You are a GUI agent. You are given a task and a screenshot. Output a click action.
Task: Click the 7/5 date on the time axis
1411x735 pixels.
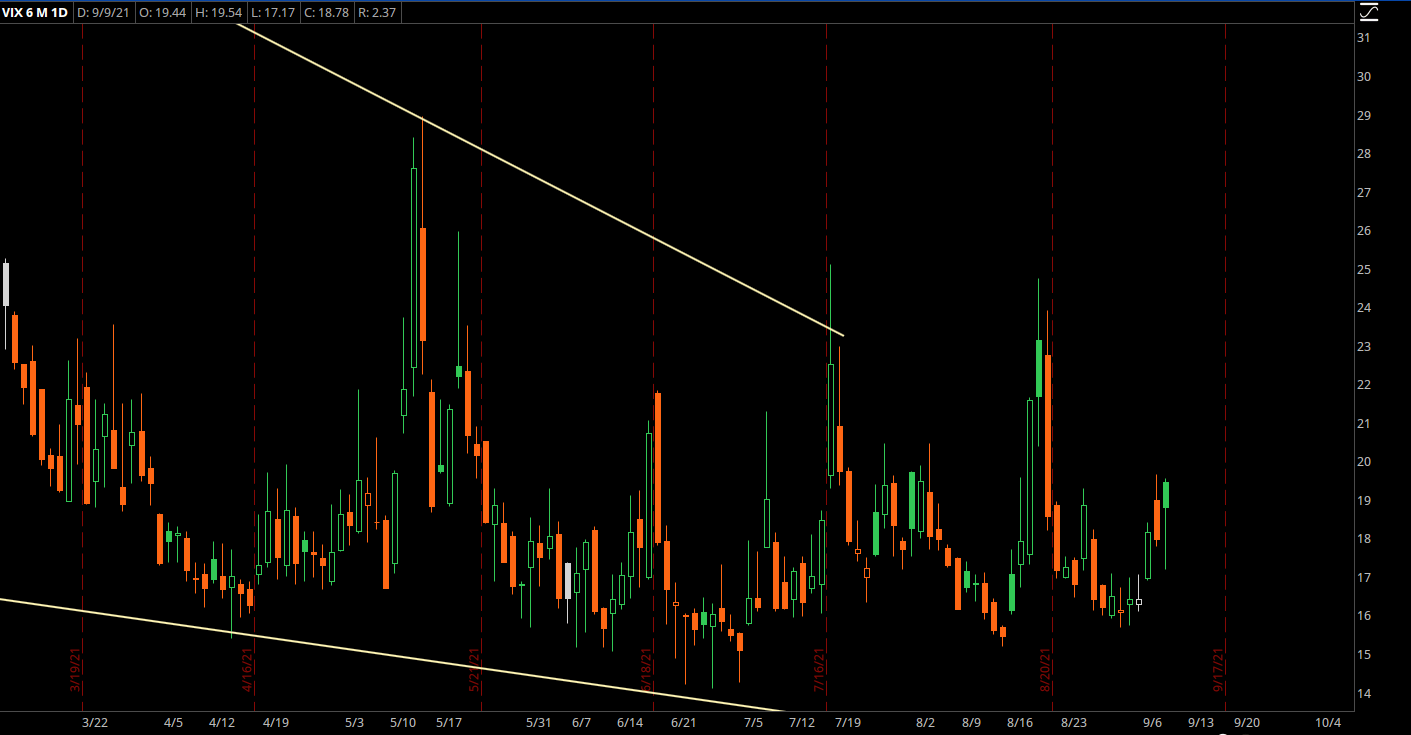tap(755, 722)
